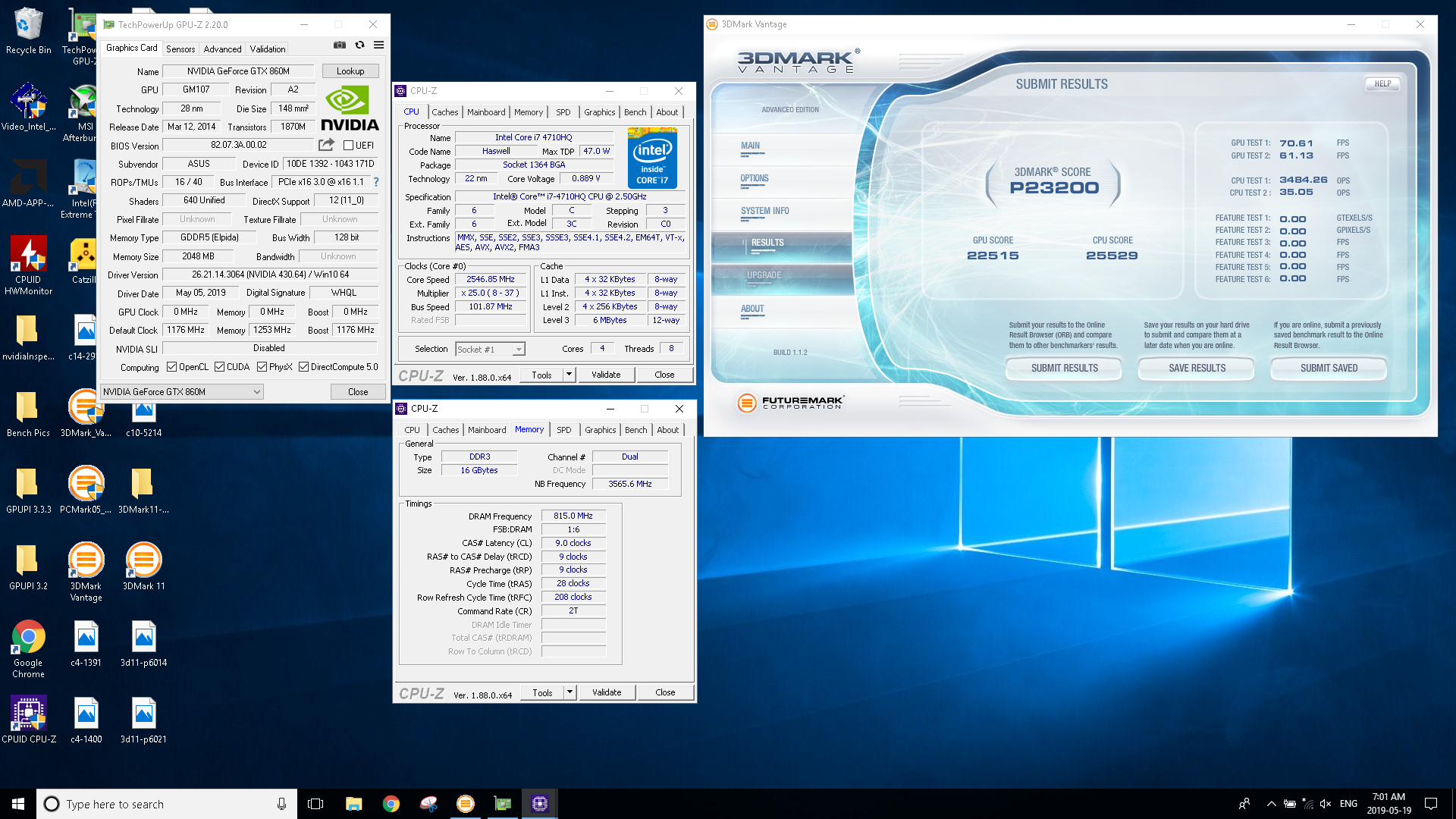Select About in 3DMark Vantage sidebar
This screenshot has width=1456, height=819.
(752, 309)
